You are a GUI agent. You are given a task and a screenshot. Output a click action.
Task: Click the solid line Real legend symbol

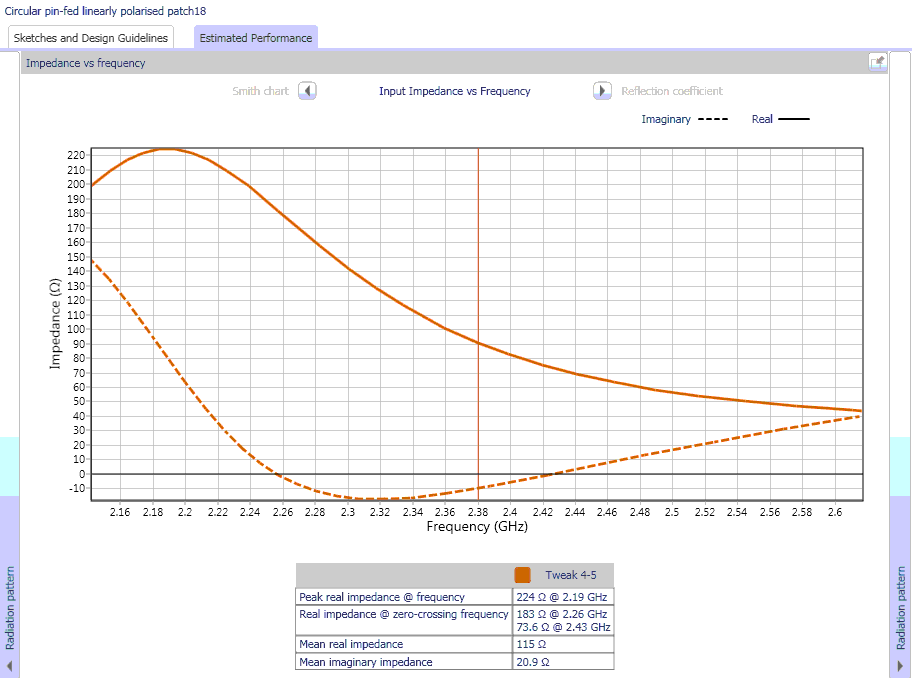(x=794, y=119)
